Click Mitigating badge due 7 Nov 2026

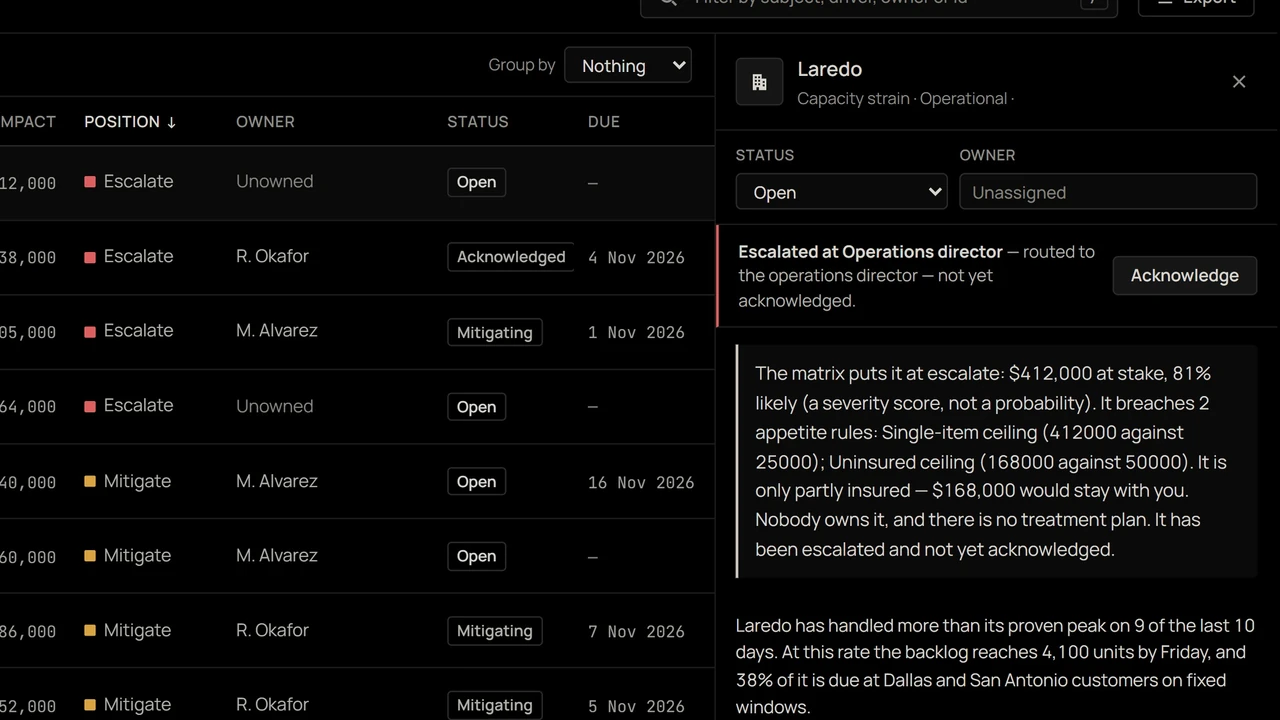pyautogui.click(x=495, y=631)
